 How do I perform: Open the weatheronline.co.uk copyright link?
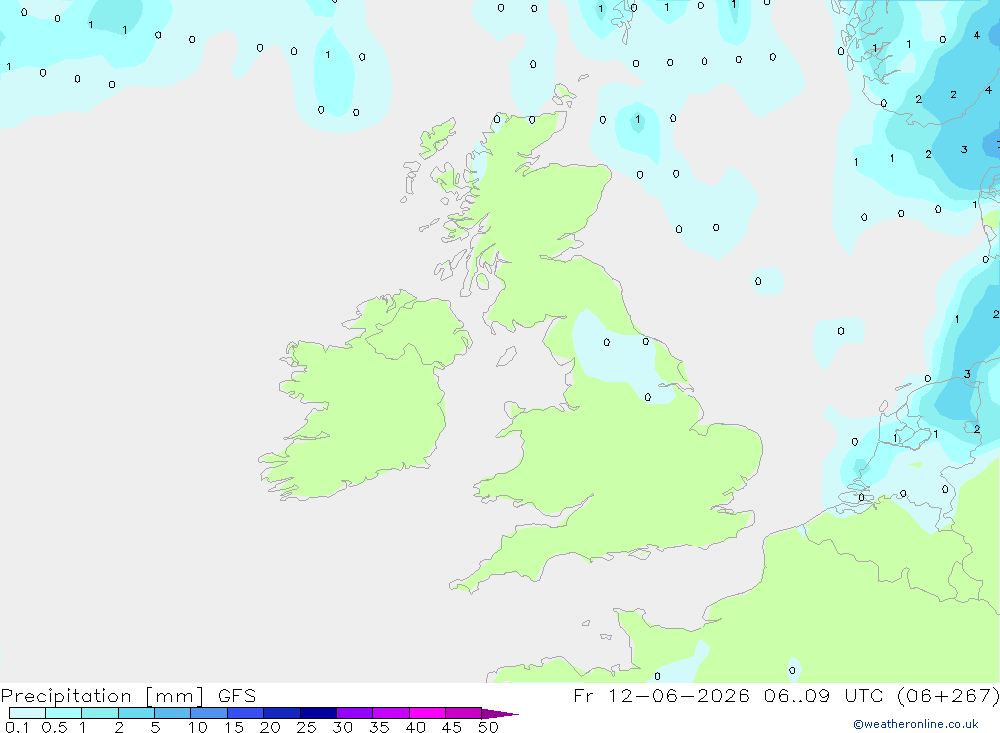[916, 724]
